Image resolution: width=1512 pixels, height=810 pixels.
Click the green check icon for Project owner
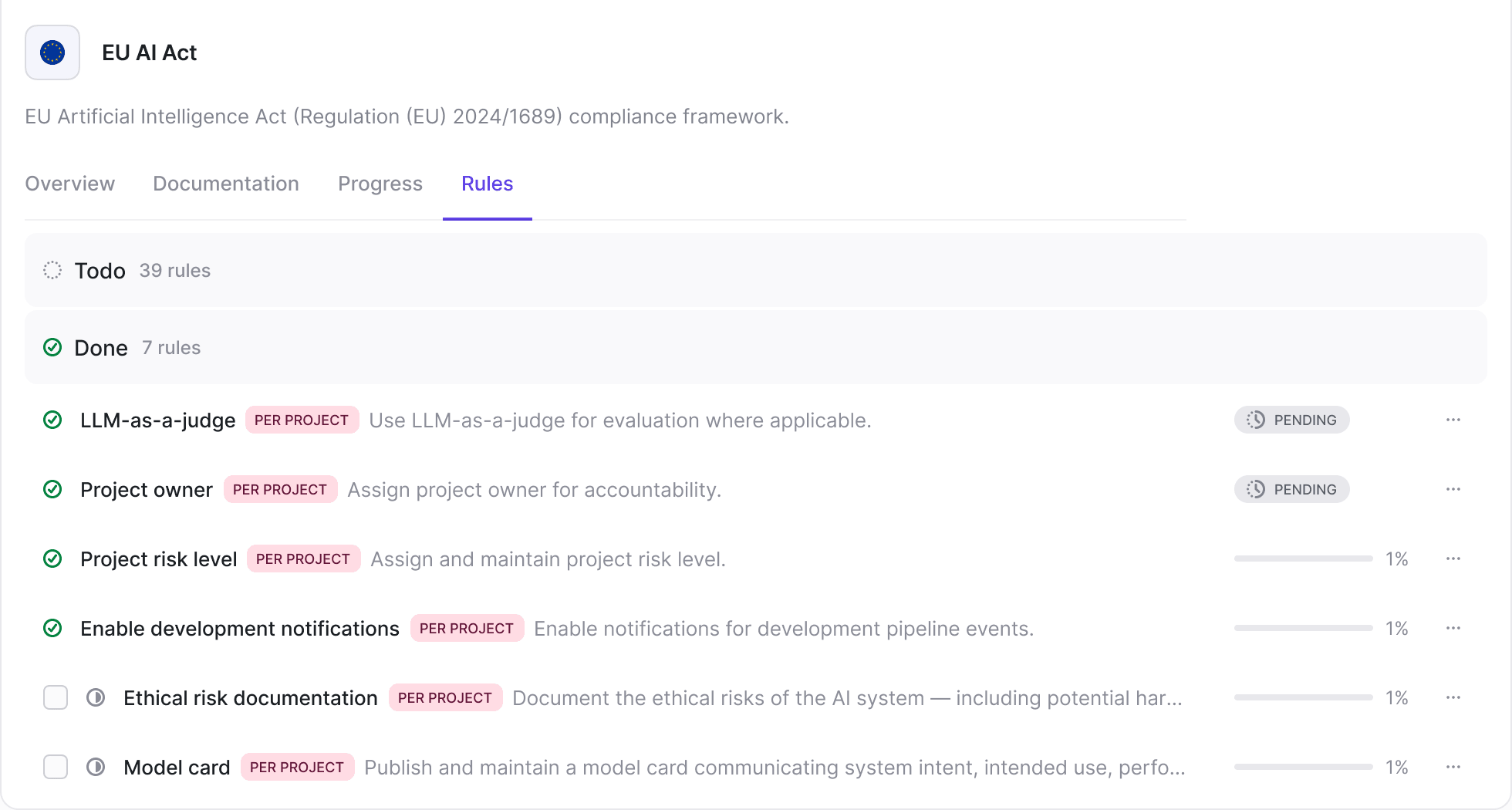coord(52,489)
